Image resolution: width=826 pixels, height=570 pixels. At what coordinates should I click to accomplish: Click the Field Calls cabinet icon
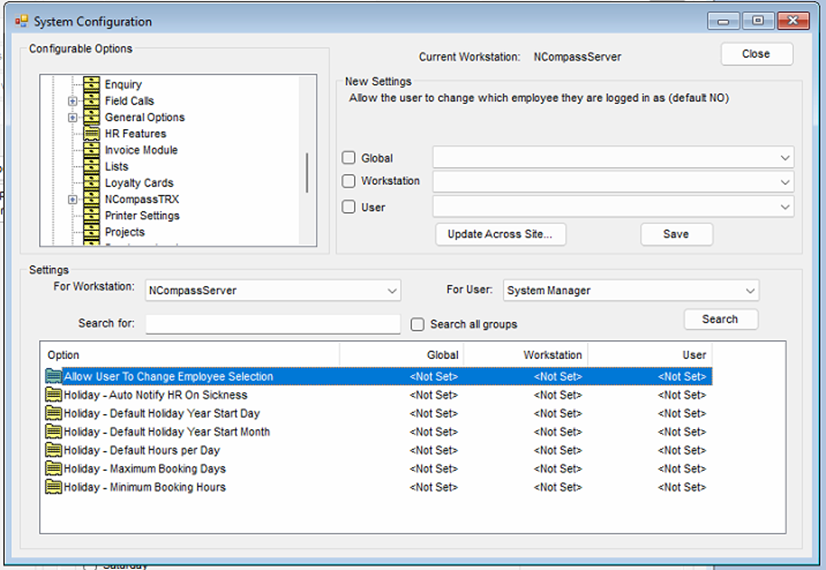pyautogui.click(x=92, y=101)
